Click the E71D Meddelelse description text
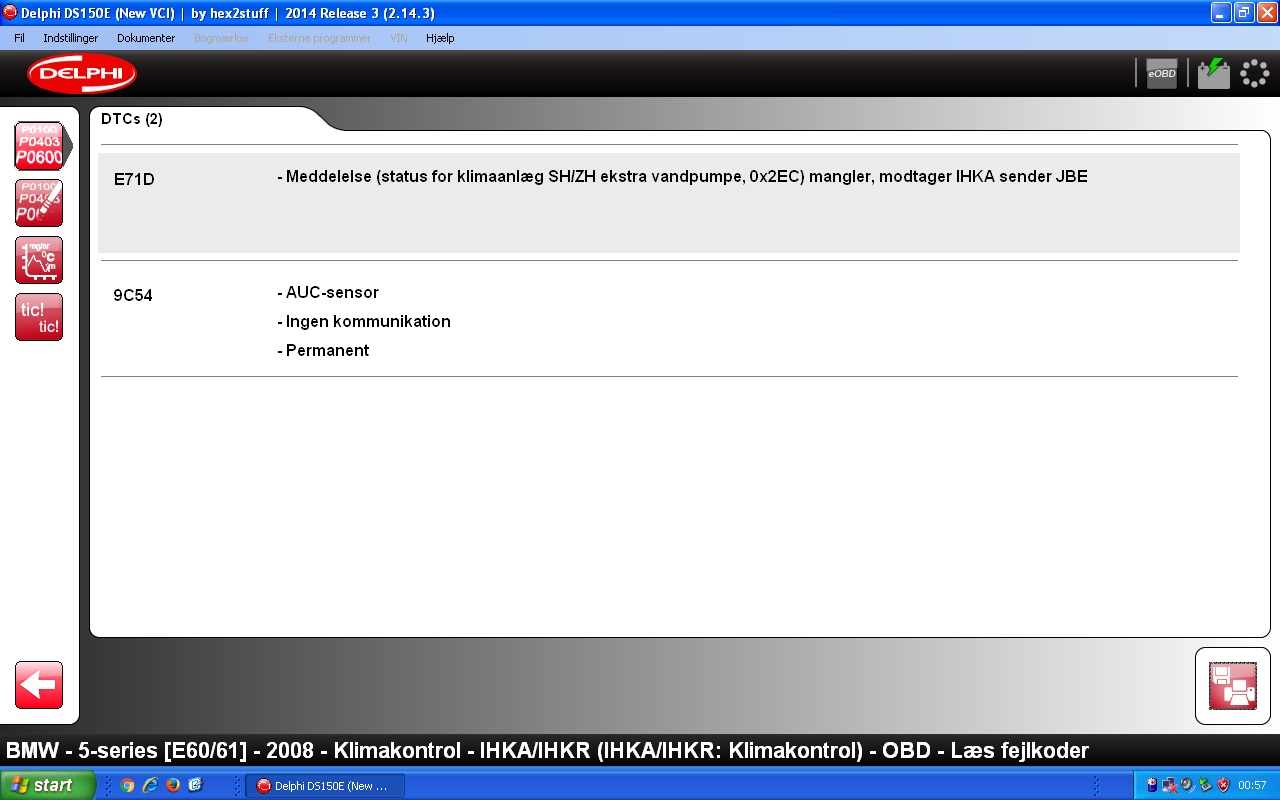The image size is (1280, 800). pyautogui.click(x=682, y=177)
